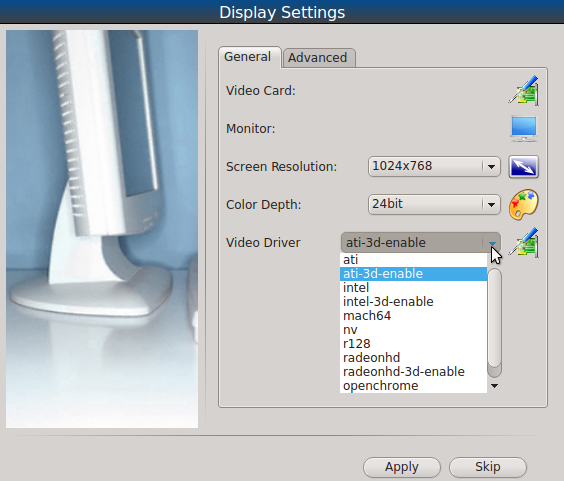
Task: Choose the radeonhd driver
Action: 413,358
